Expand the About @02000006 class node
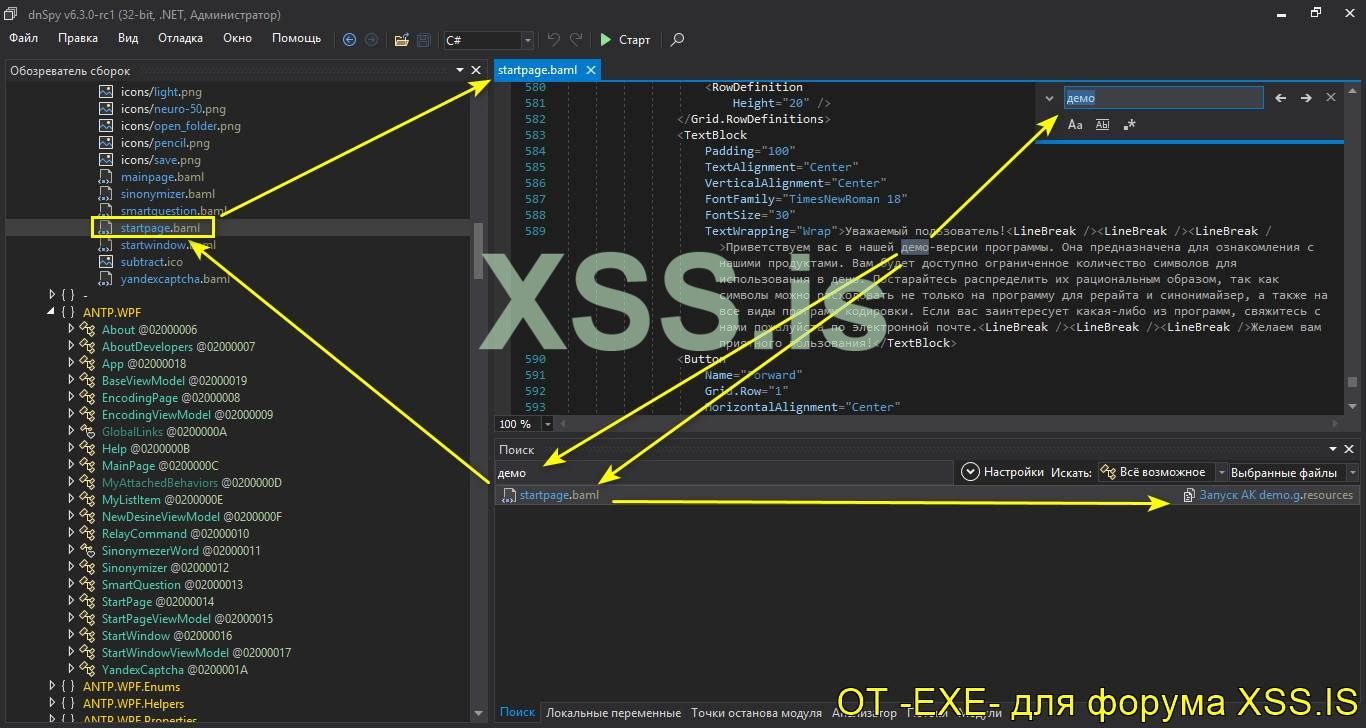 [x=71, y=329]
